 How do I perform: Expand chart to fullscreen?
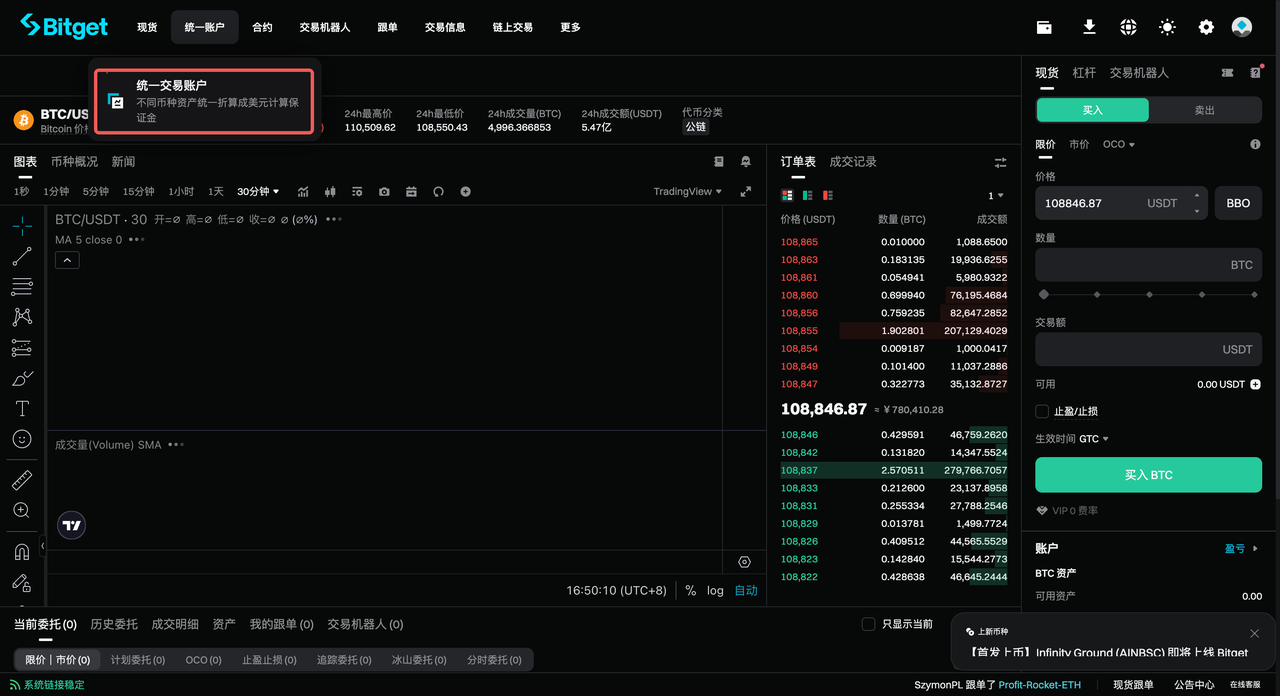pyautogui.click(x=745, y=191)
